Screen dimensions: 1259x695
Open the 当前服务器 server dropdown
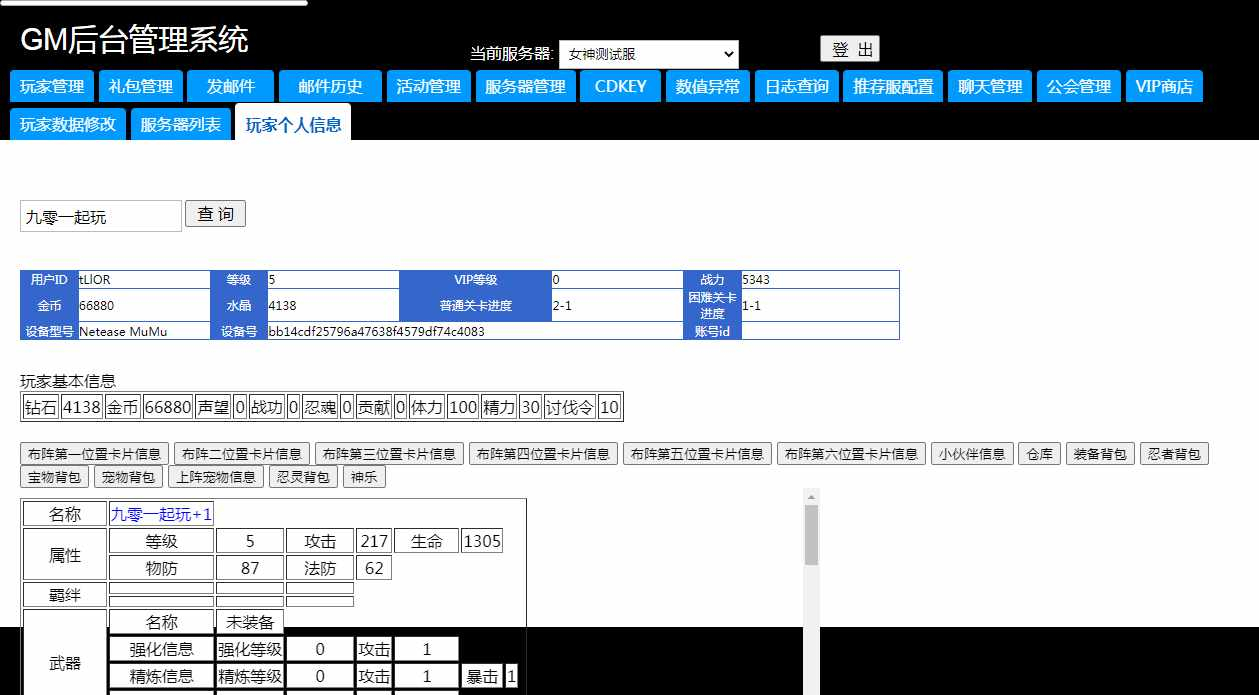pos(648,54)
